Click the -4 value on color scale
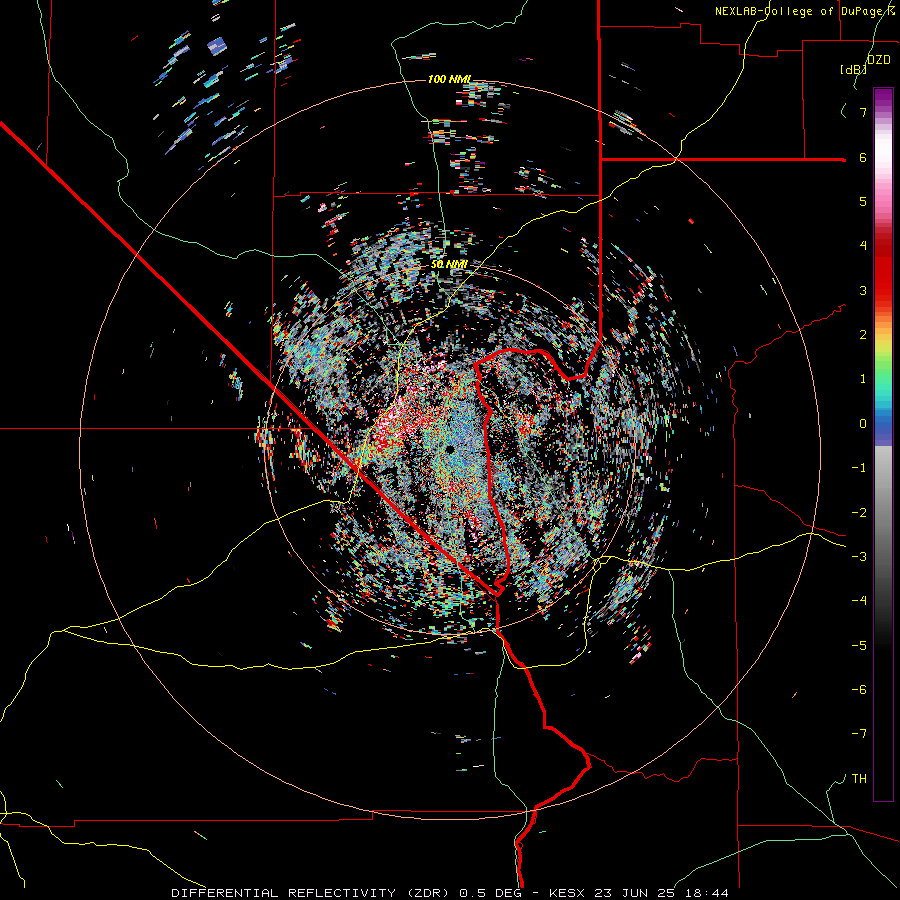 click(859, 601)
